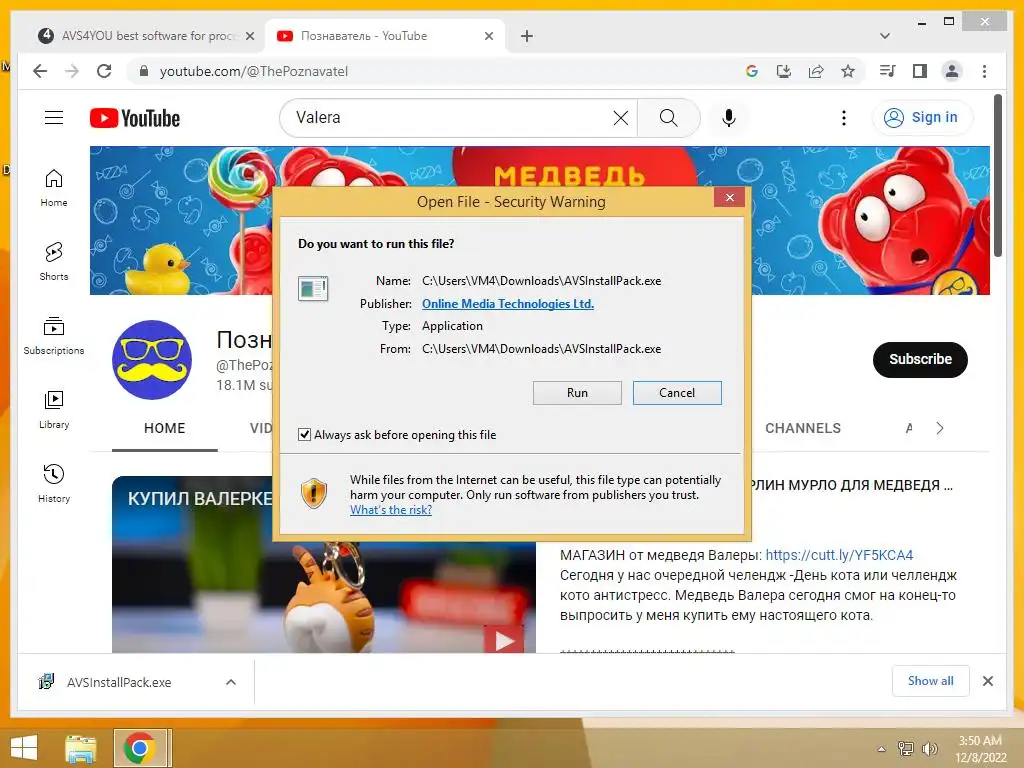Image resolution: width=1024 pixels, height=768 pixels.
Task: Open AVSInstallPack.exe in the downloads bar
Action: [x=119, y=682]
